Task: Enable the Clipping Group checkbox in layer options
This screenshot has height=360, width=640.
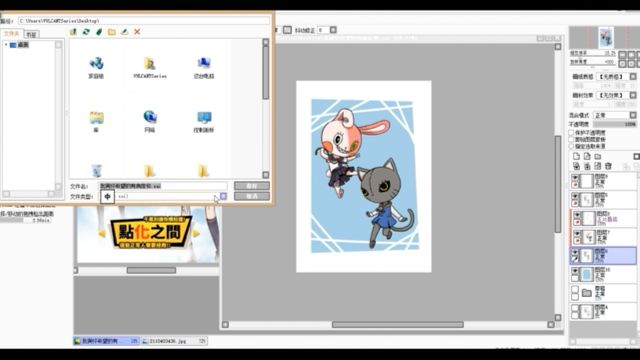Action: (571, 139)
